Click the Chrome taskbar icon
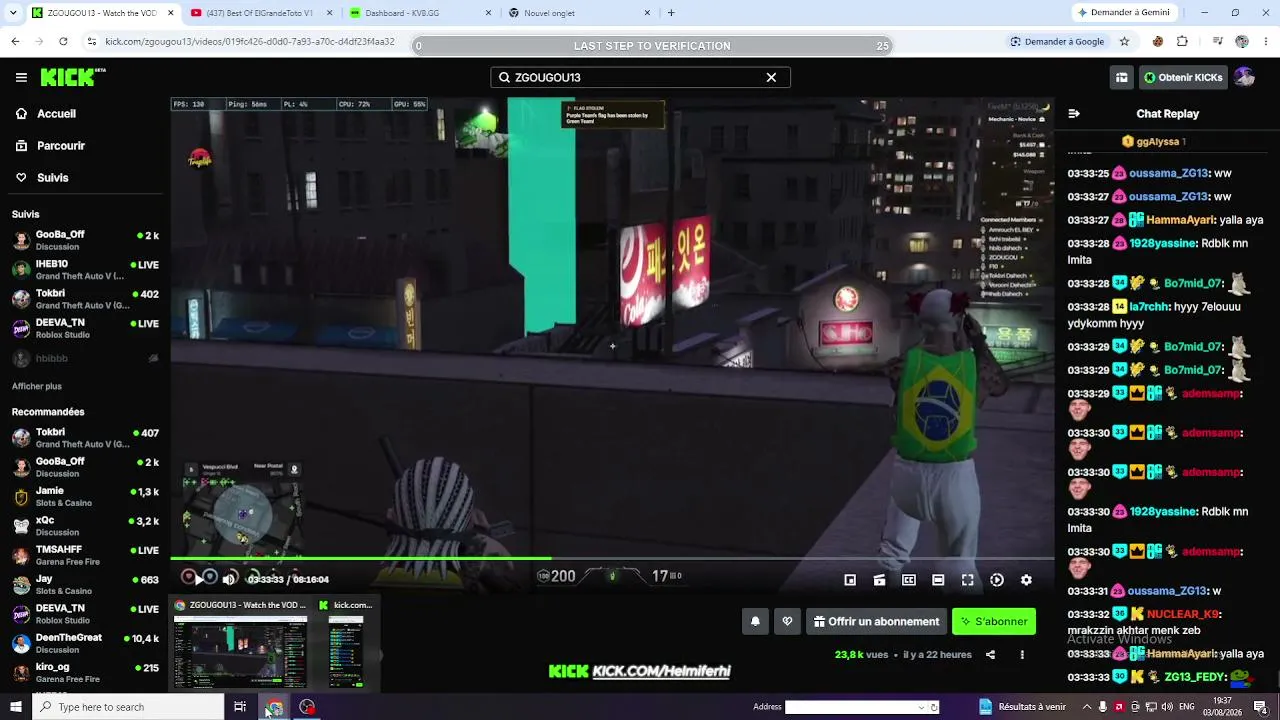 click(273, 707)
